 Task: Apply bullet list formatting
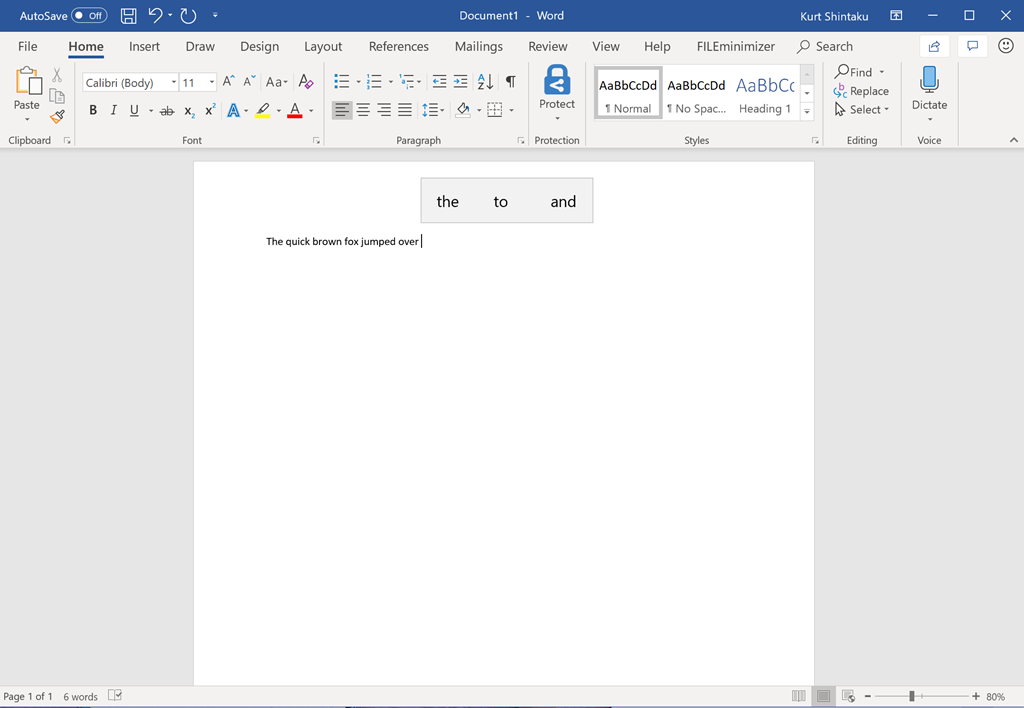pos(341,82)
